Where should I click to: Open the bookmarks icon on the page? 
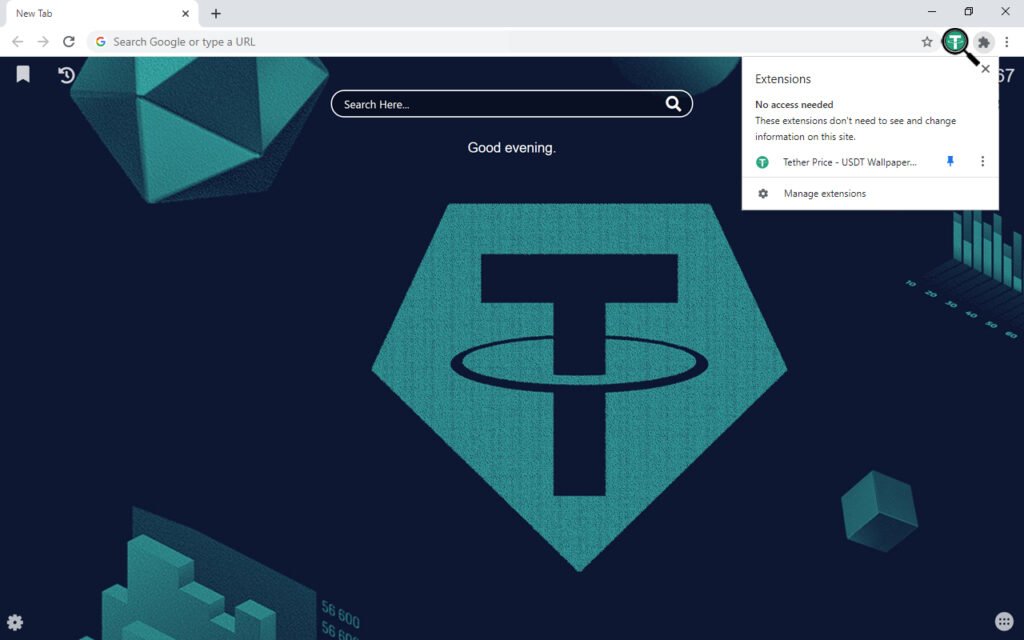click(x=23, y=75)
